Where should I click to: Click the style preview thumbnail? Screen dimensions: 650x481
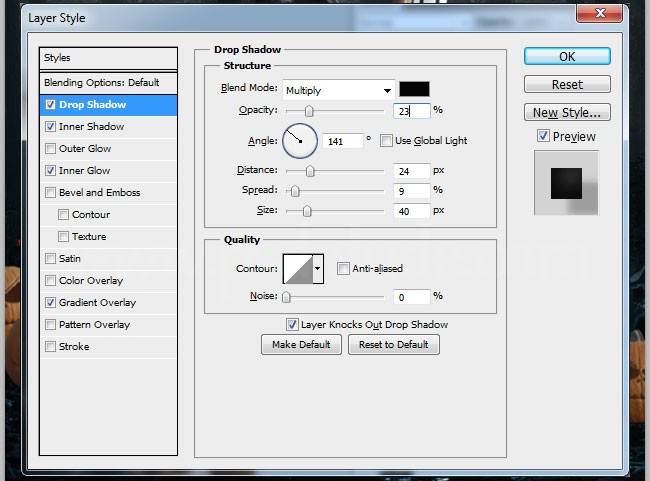coord(566,182)
